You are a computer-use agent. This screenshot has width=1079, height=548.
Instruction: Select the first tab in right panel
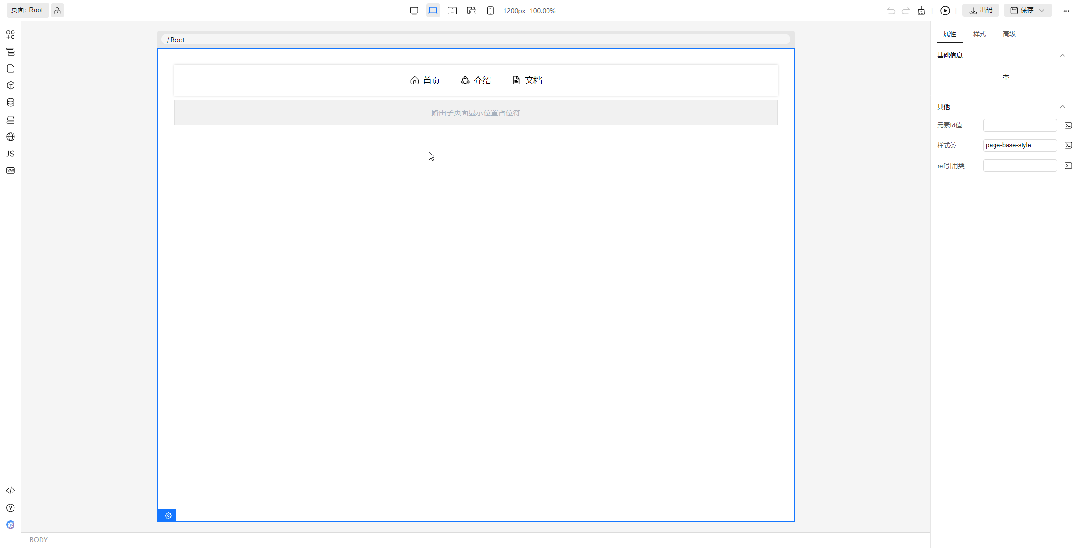tap(950, 34)
